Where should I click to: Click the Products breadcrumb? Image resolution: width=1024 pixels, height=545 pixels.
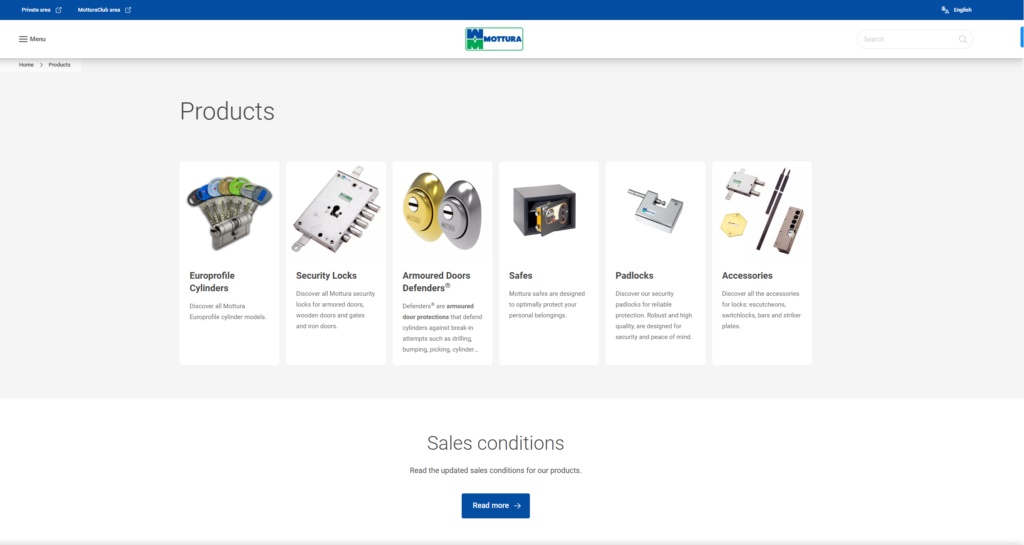pos(59,65)
